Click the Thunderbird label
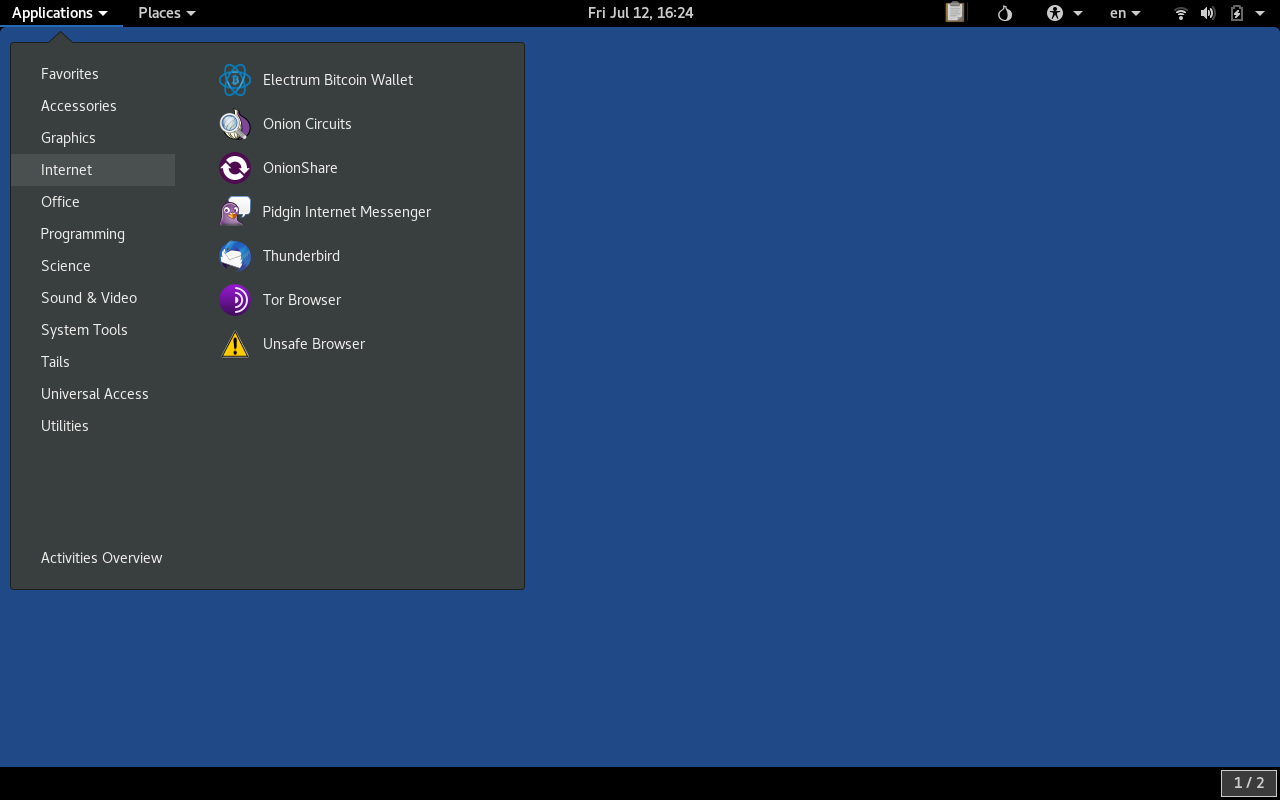 [x=301, y=256]
